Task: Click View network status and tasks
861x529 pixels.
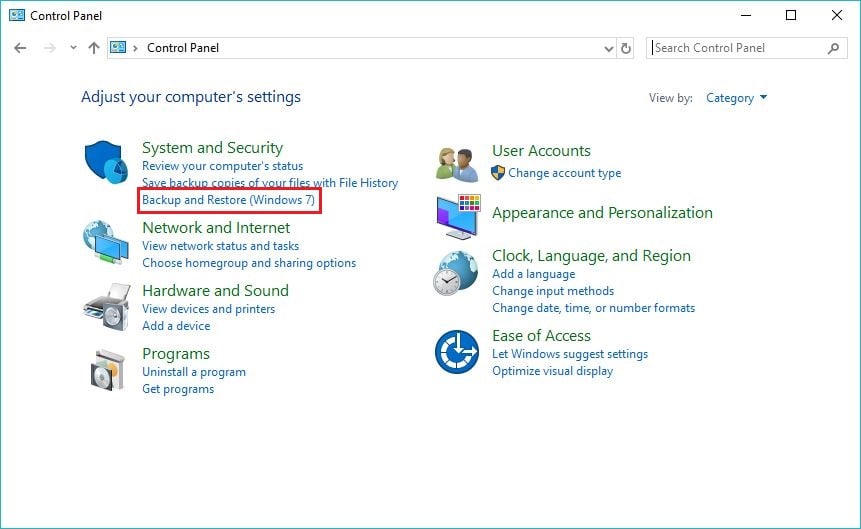Action: pyautogui.click(x=221, y=246)
